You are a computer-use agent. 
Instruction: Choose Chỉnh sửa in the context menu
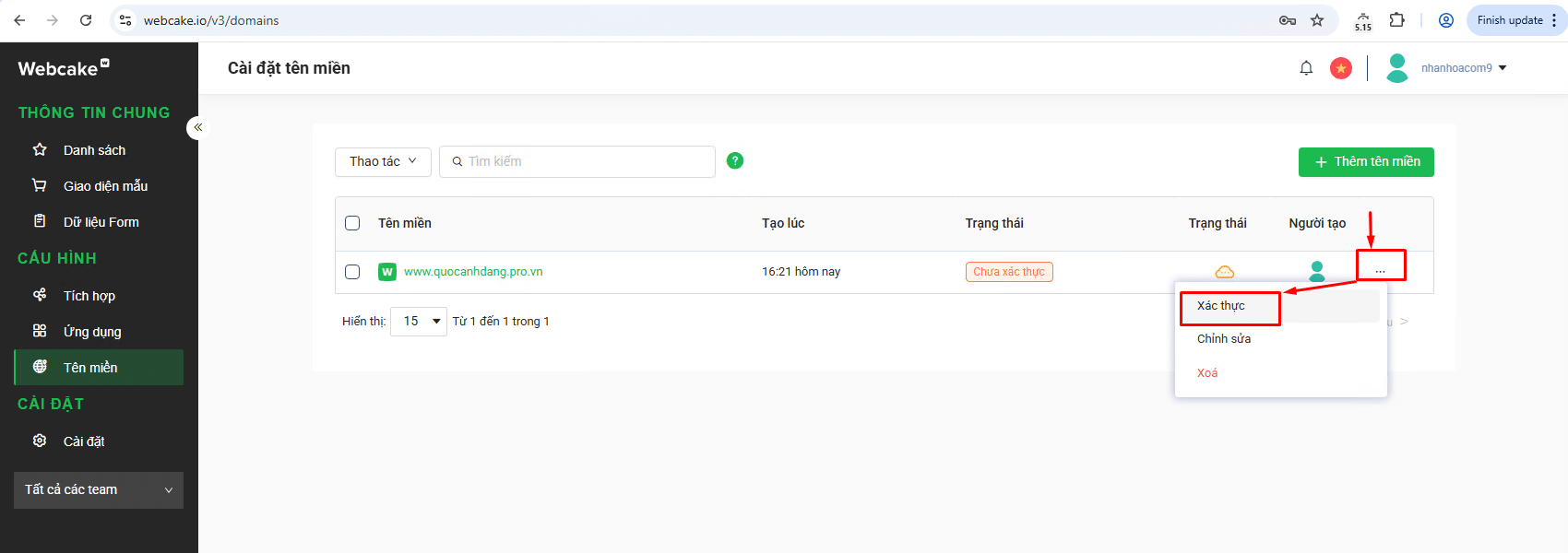click(x=1224, y=339)
